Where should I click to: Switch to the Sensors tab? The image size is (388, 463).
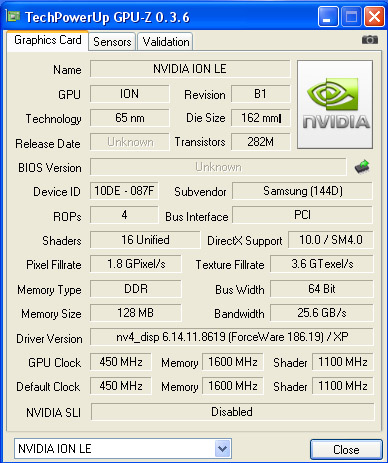coord(112,42)
